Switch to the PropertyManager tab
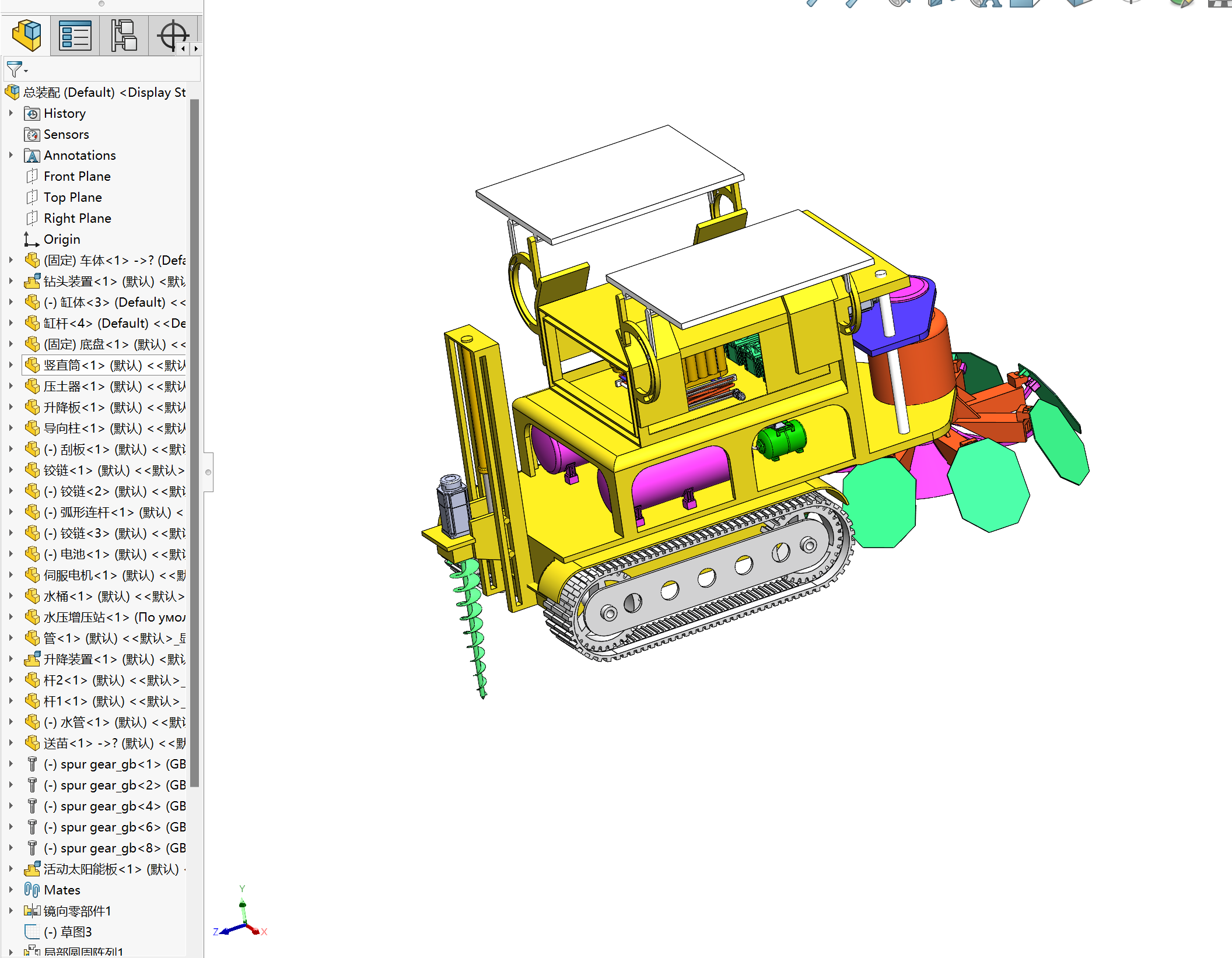The width and height of the screenshot is (1232, 958). pyautogui.click(x=75, y=36)
